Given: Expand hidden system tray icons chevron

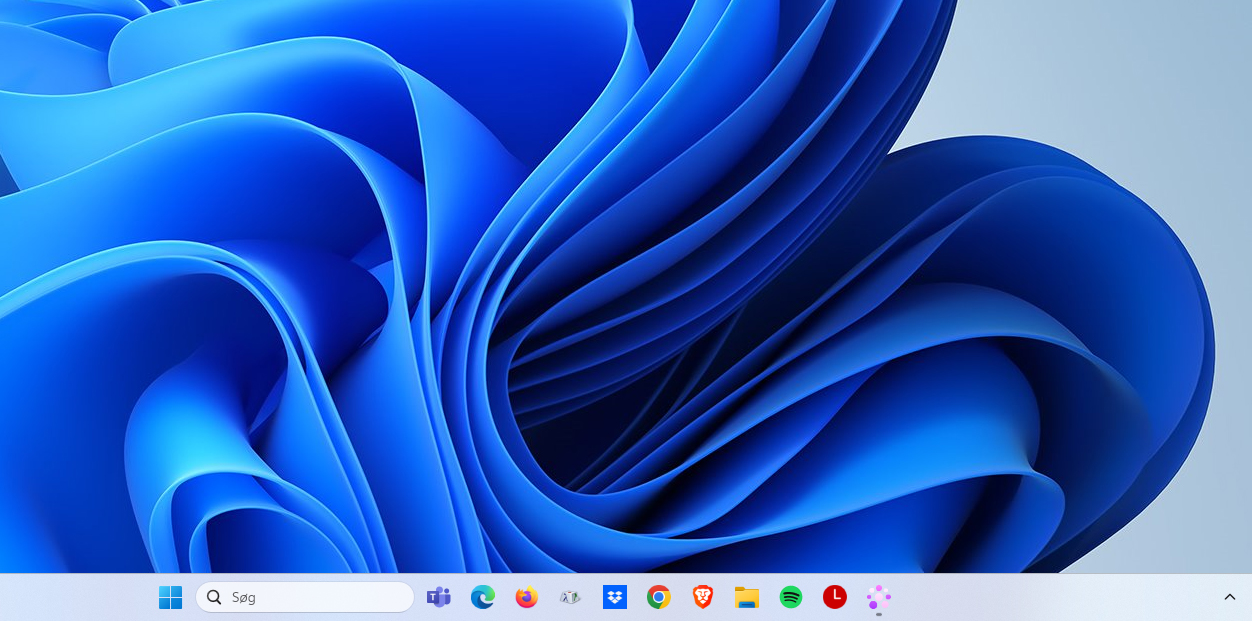Looking at the screenshot, I should click(1230, 597).
